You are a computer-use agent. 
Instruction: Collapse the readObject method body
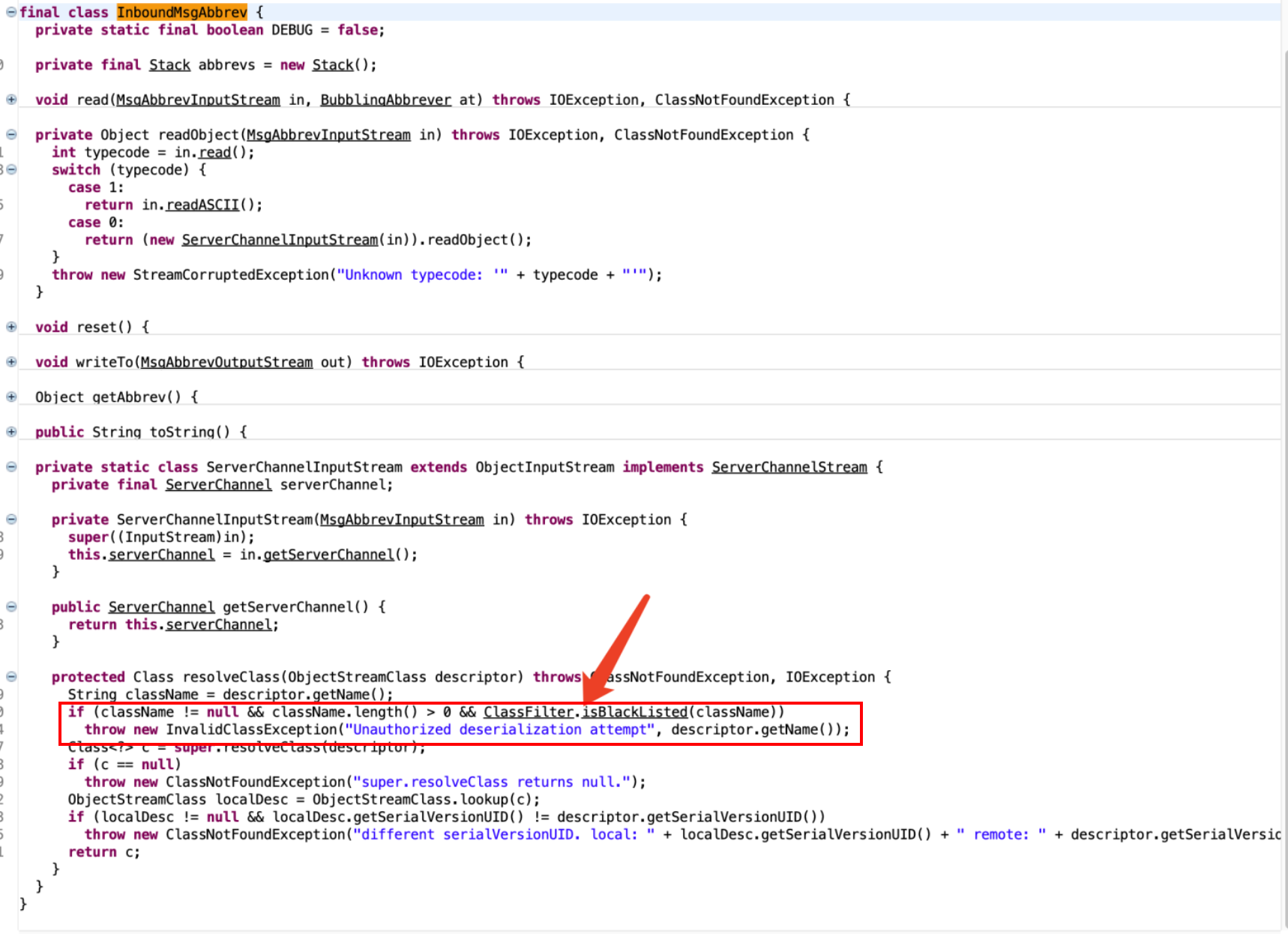coord(11,135)
